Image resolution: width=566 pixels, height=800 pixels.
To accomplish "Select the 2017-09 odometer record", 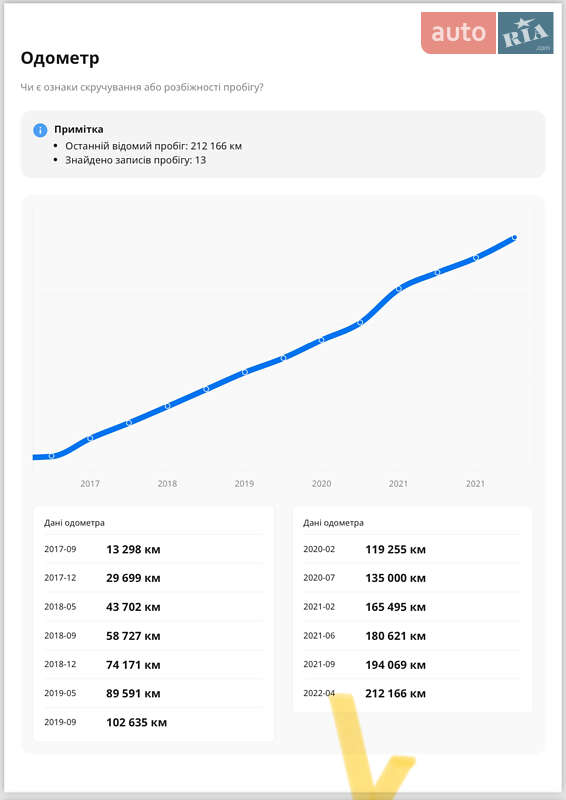I will 154,549.
